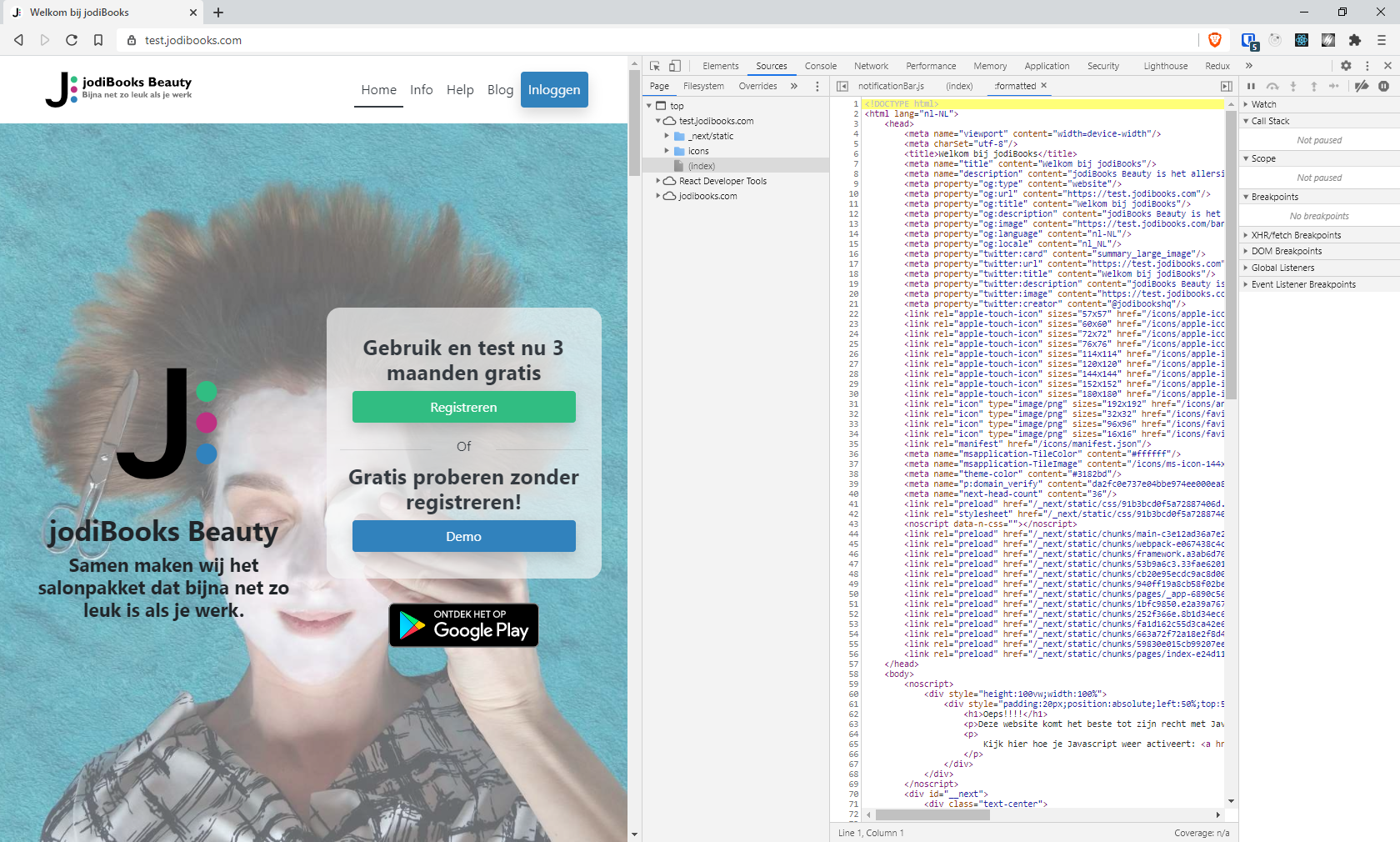
Task: Click the blue Demo button
Action: [x=463, y=536]
